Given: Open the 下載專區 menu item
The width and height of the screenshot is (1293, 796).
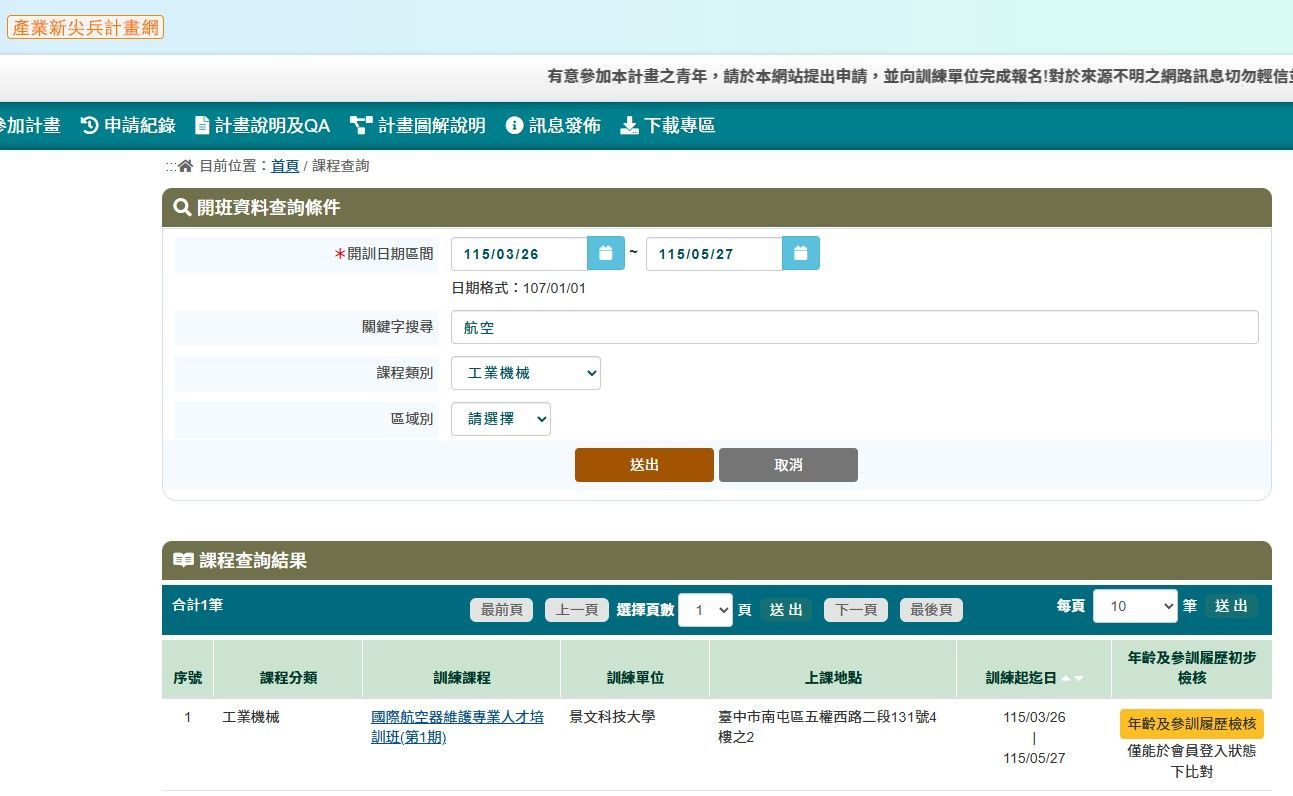Looking at the screenshot, I should [x=668, y=125].
